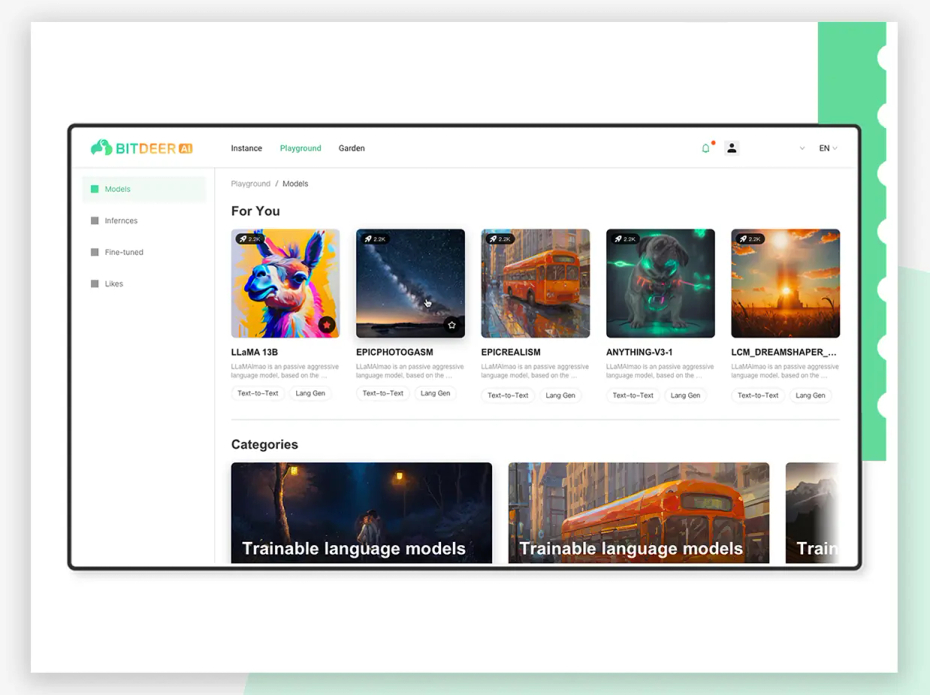Click the Likes sidebar square icon

click(94, 283)
